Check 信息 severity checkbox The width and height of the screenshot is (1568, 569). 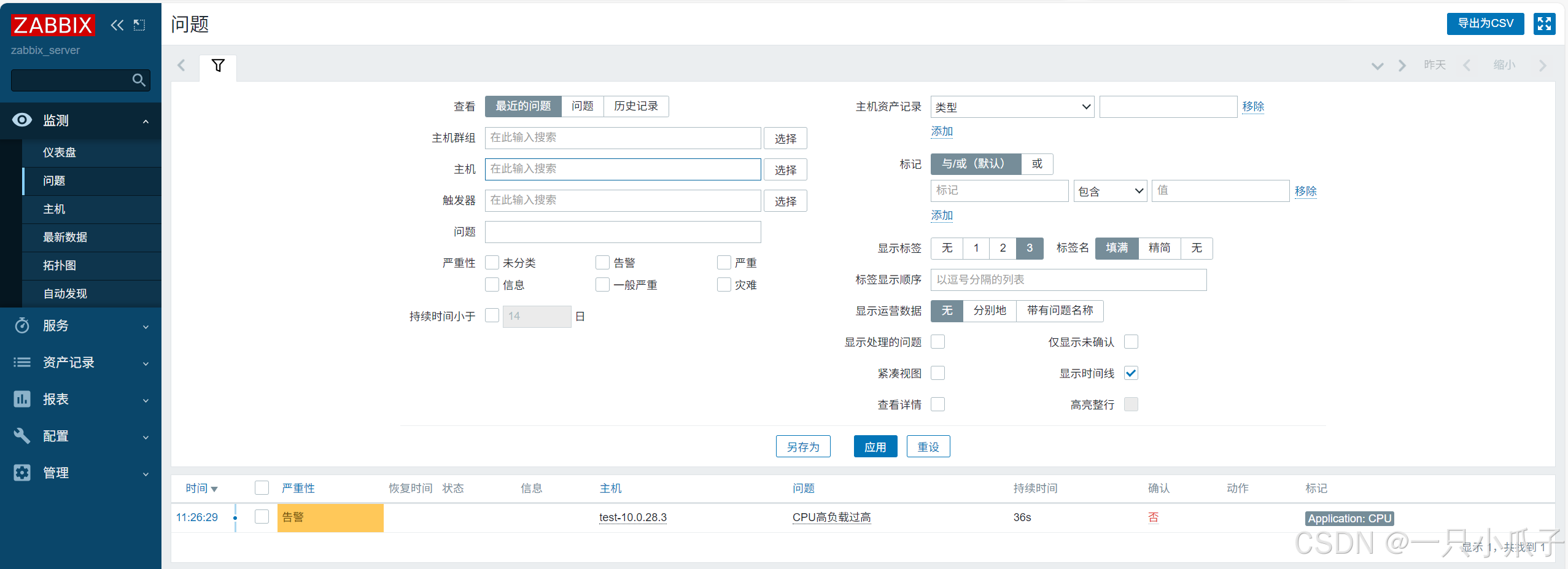[x=492, y=285]
